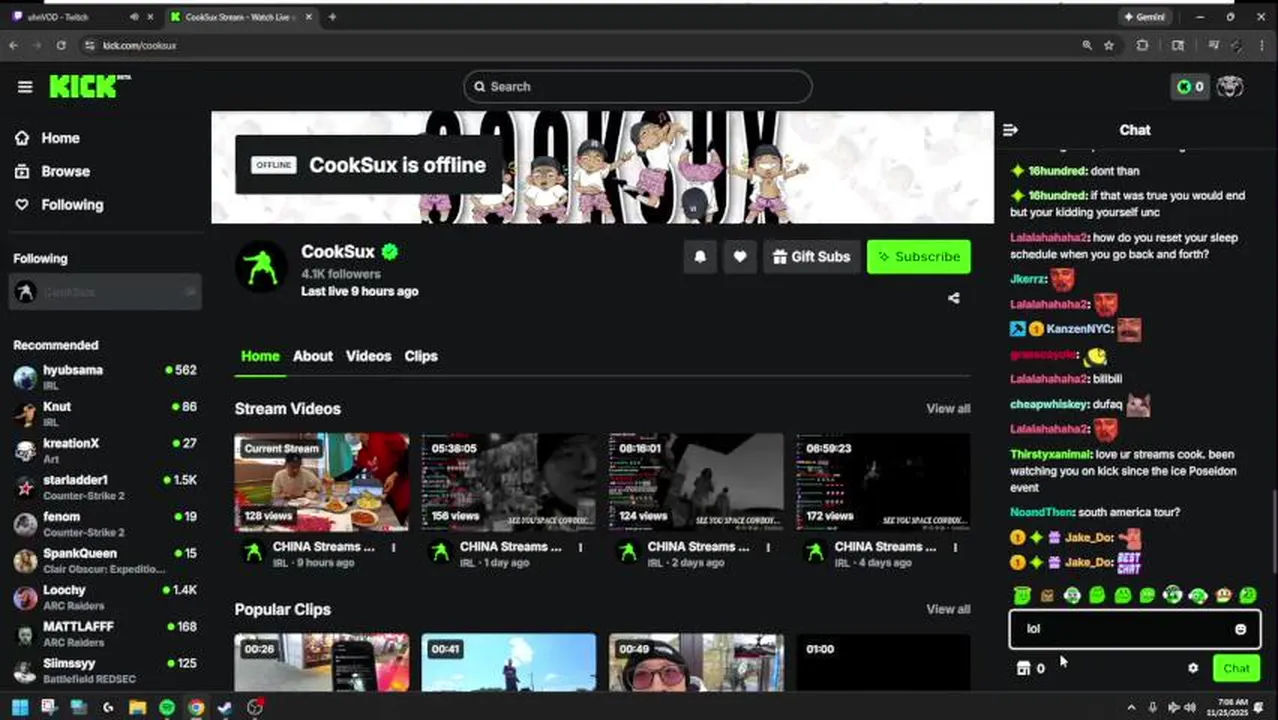Screen dimensions: 1278x720
Task: Click the browser zoom magnifier icon
Action: coord(1087,45)
